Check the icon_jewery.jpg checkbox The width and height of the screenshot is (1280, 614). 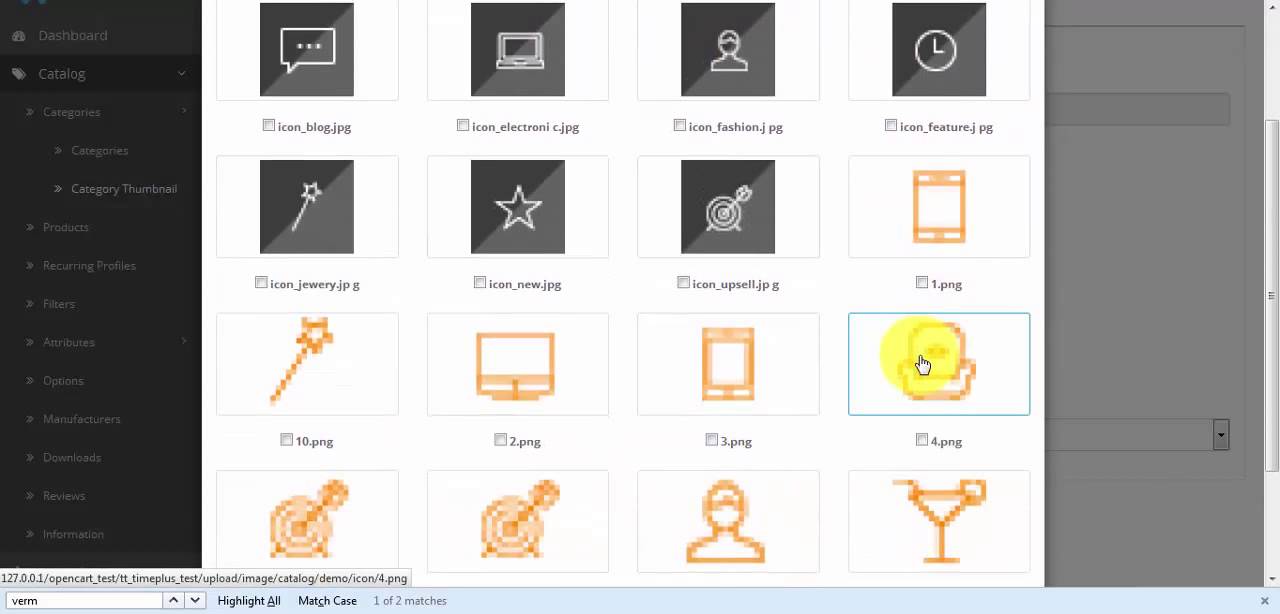[261, 282]
